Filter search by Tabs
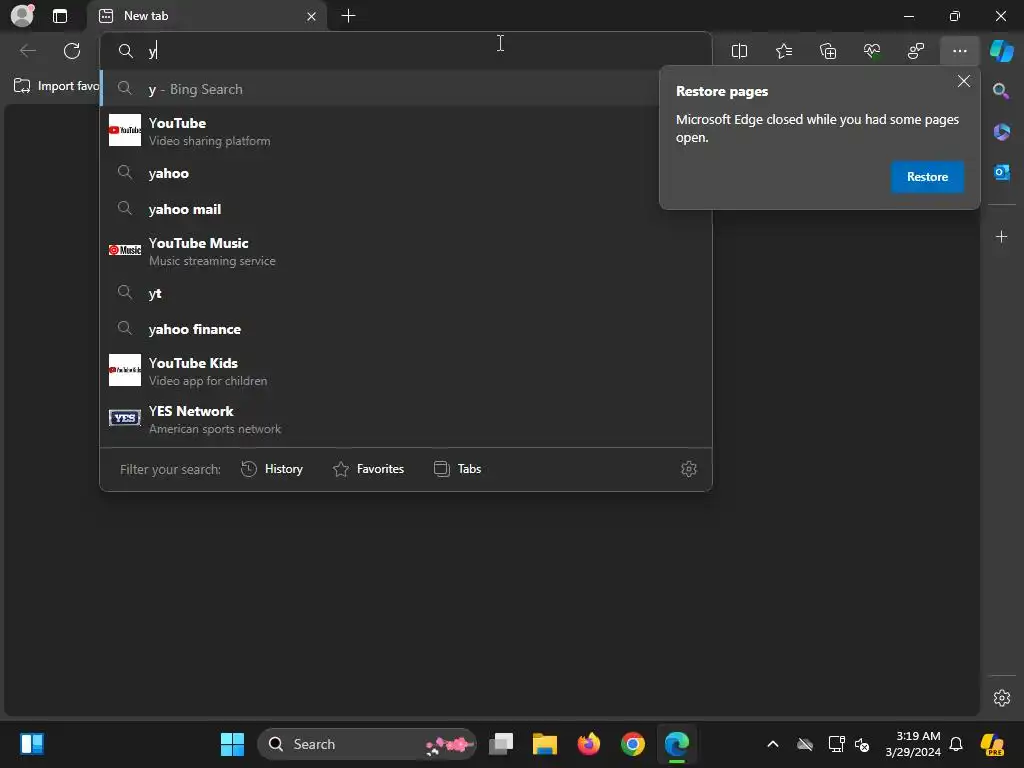The image size is (1024, 768). coord(457,469)
